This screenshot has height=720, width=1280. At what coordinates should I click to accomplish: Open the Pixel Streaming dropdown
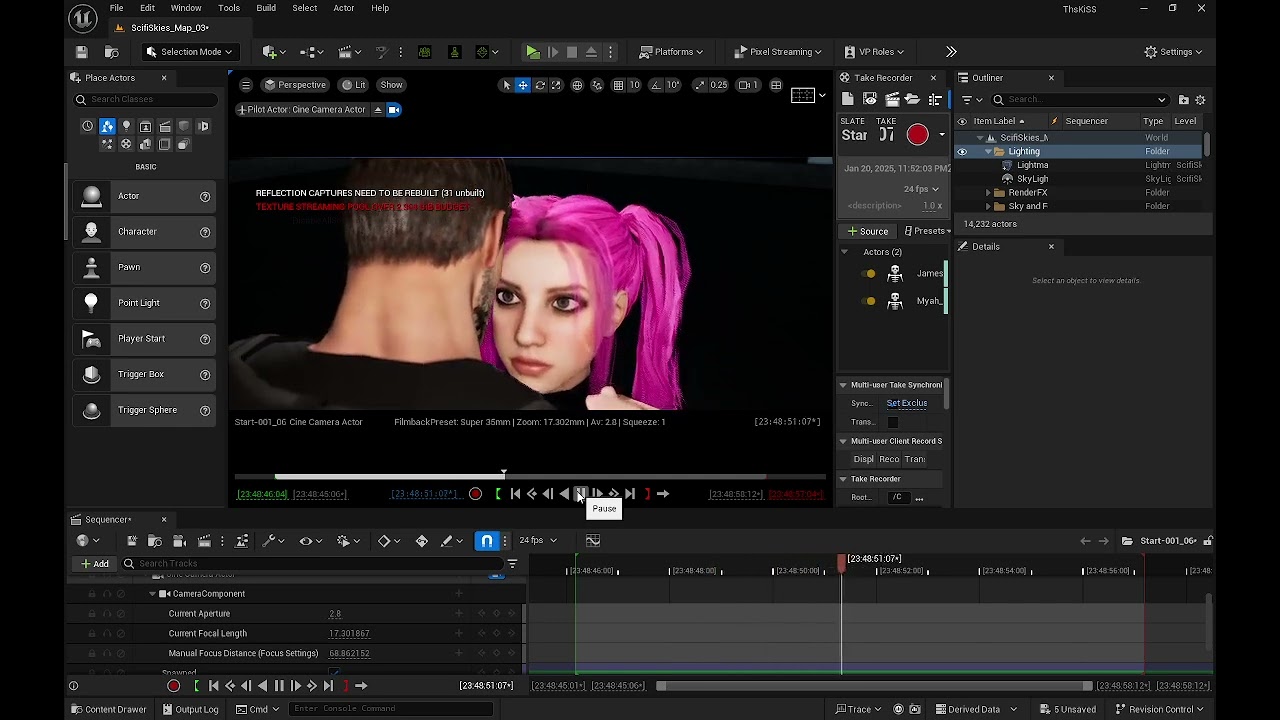click(x=777, y=52)
